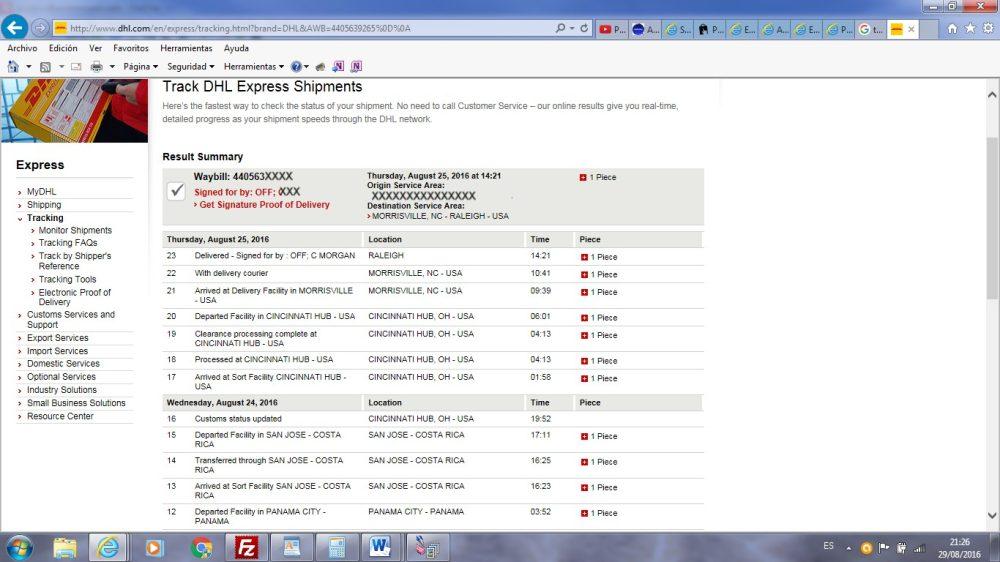Open Microsoft Word from the taskbar
This screenshot has width=1000, height=562.
pyautogui.click(x=380, y=547)
